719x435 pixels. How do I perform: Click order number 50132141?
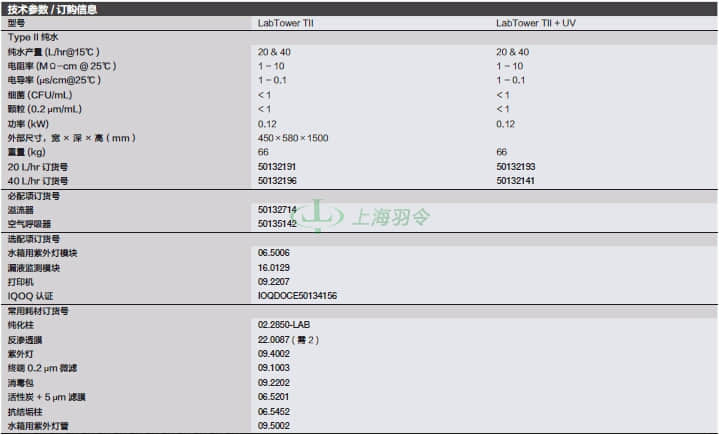pos(515,181)
